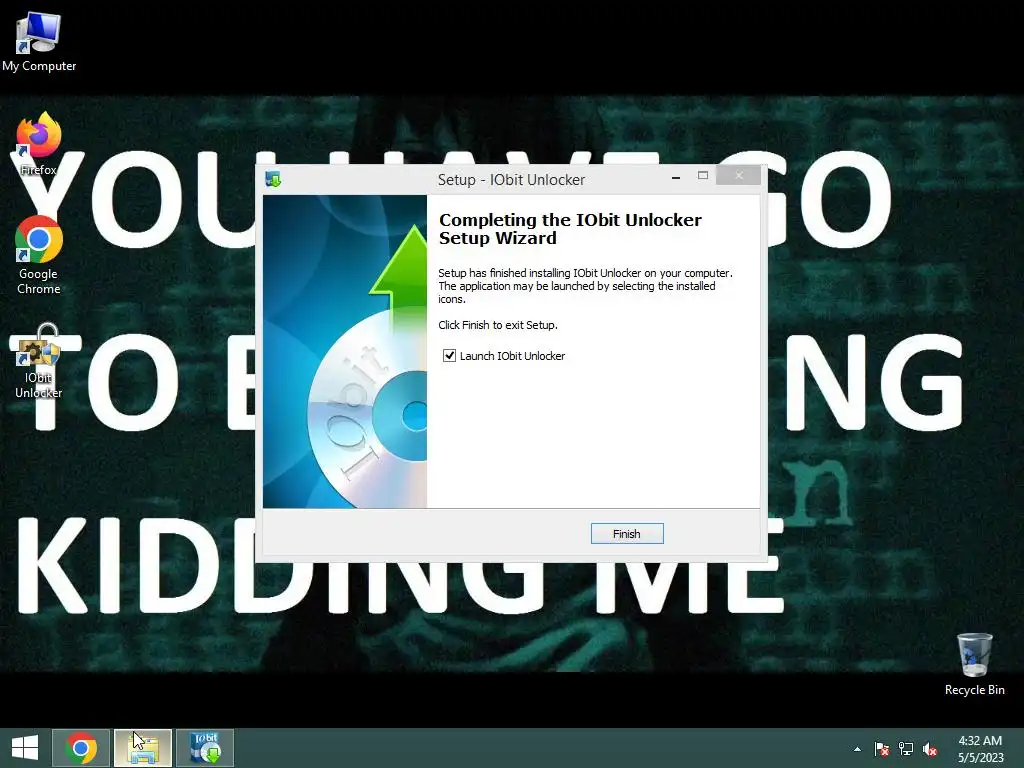Viewport: 1024px width, 768px height.
Task: Select the Recycle Bin icon
Action: point(974,664)
